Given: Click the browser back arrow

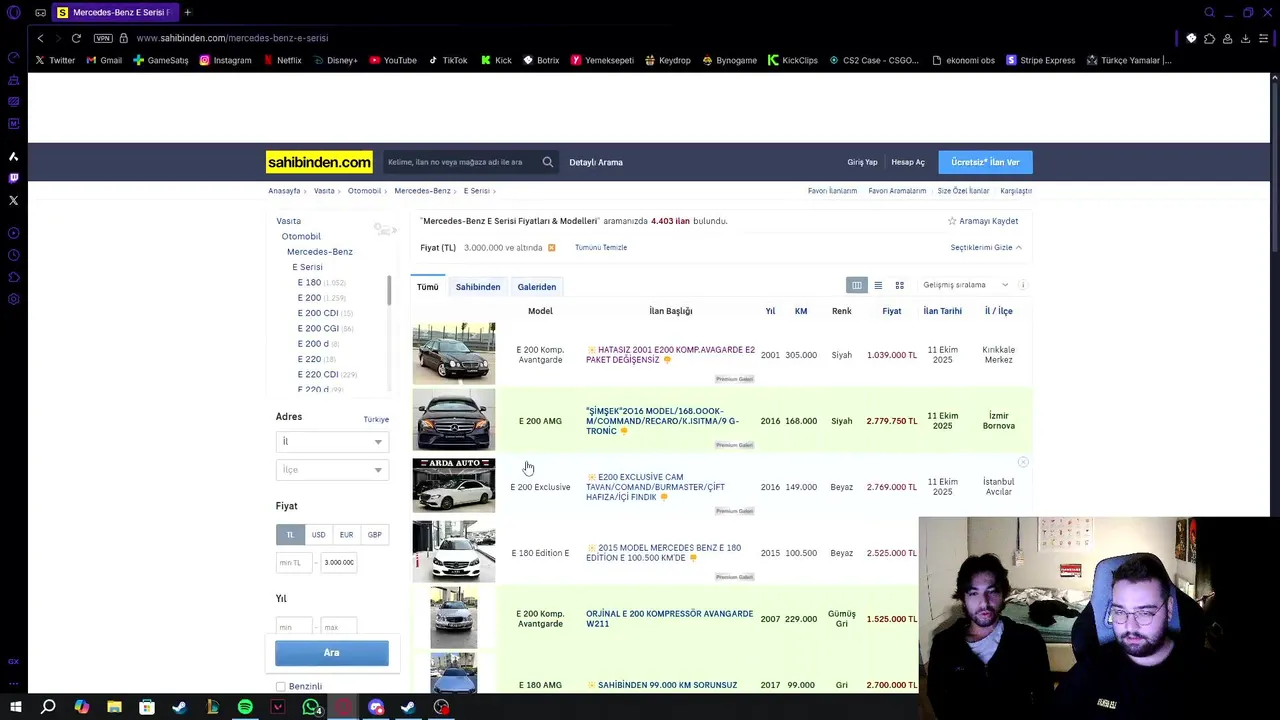Looking at the screenshot, I should (x=40, y=38).
